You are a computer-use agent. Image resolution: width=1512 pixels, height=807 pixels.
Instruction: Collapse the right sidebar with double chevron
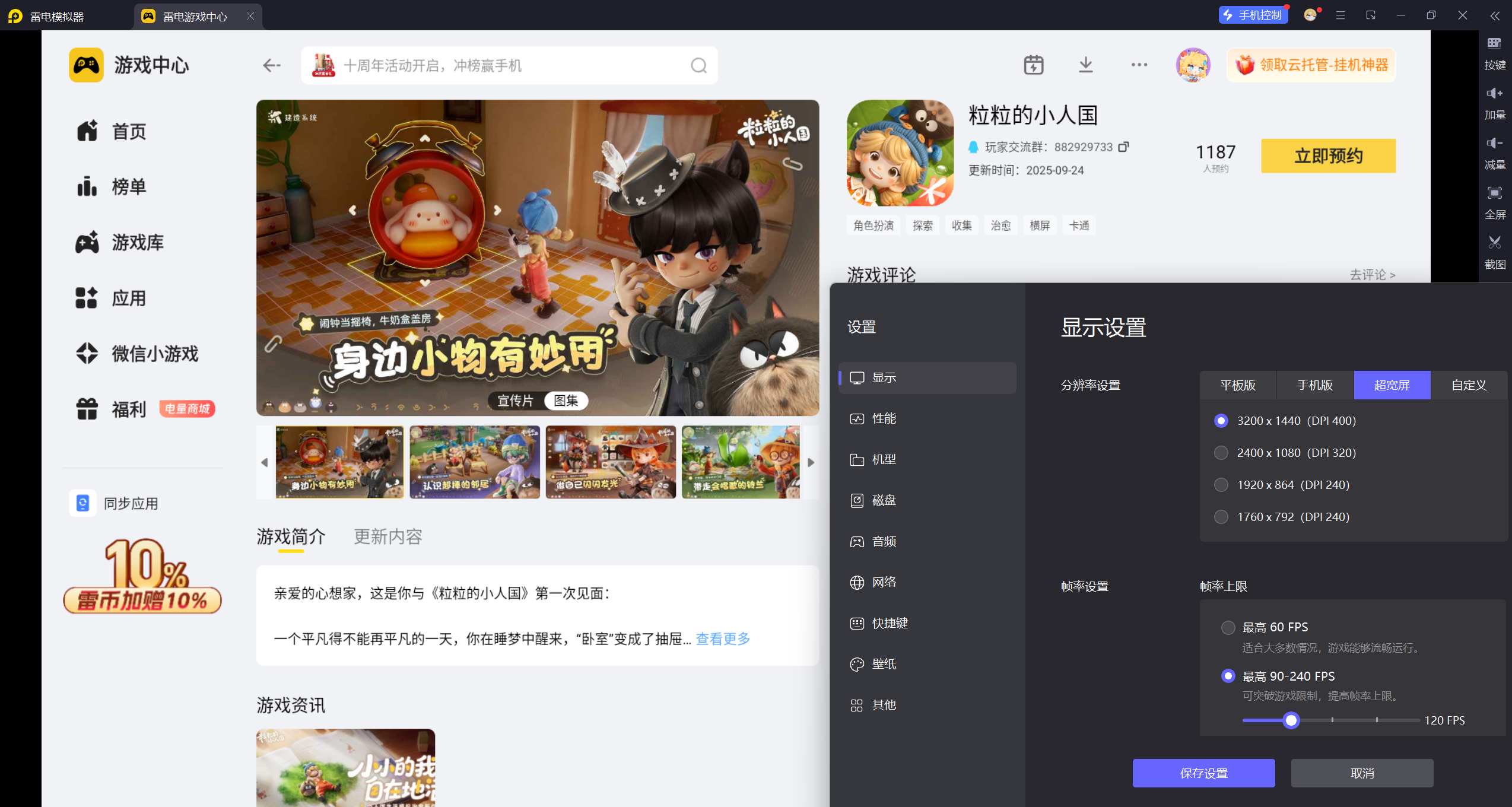(1494, 16)
